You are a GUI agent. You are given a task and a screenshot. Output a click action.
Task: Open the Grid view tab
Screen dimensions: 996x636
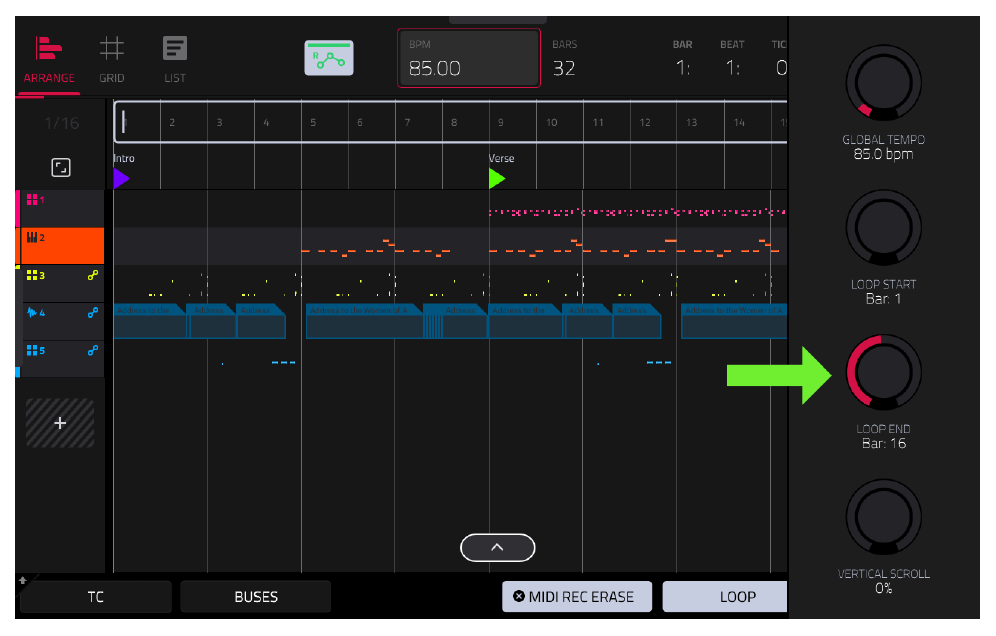pyautogui.click(x=112, y=61)
